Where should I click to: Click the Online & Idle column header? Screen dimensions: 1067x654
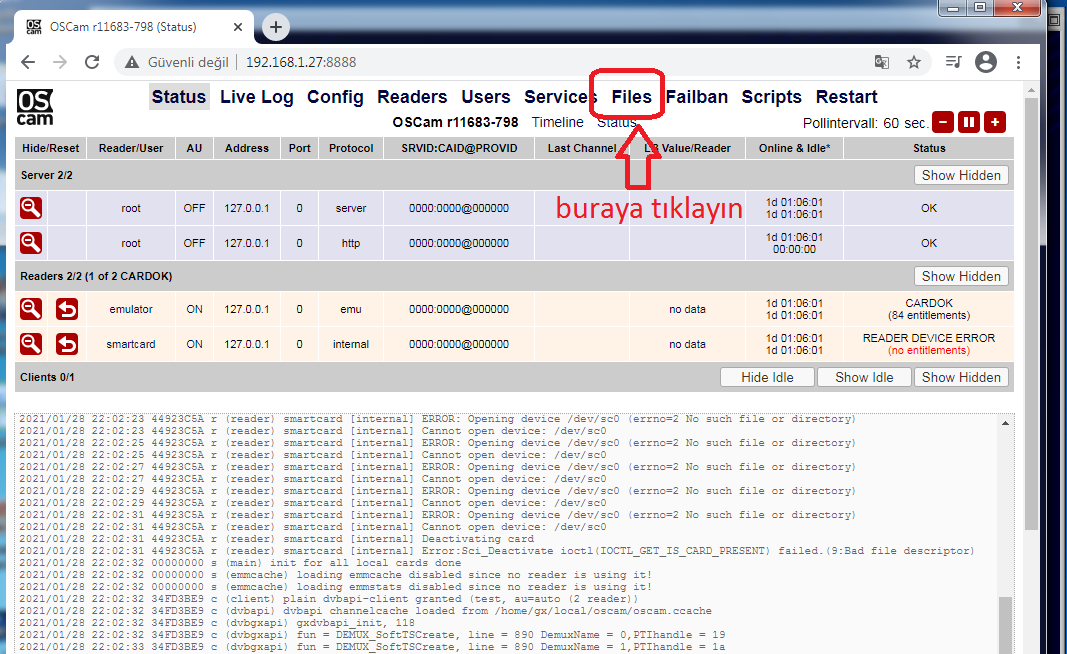(x=794, y=148)
